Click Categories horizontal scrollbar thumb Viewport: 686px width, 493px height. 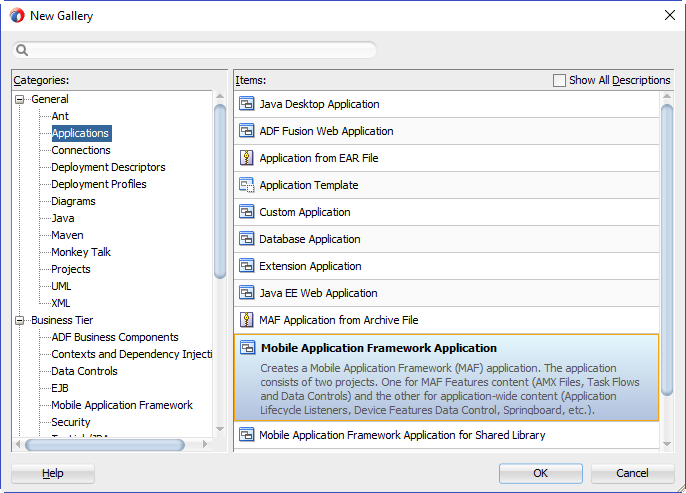pos(105,445)
